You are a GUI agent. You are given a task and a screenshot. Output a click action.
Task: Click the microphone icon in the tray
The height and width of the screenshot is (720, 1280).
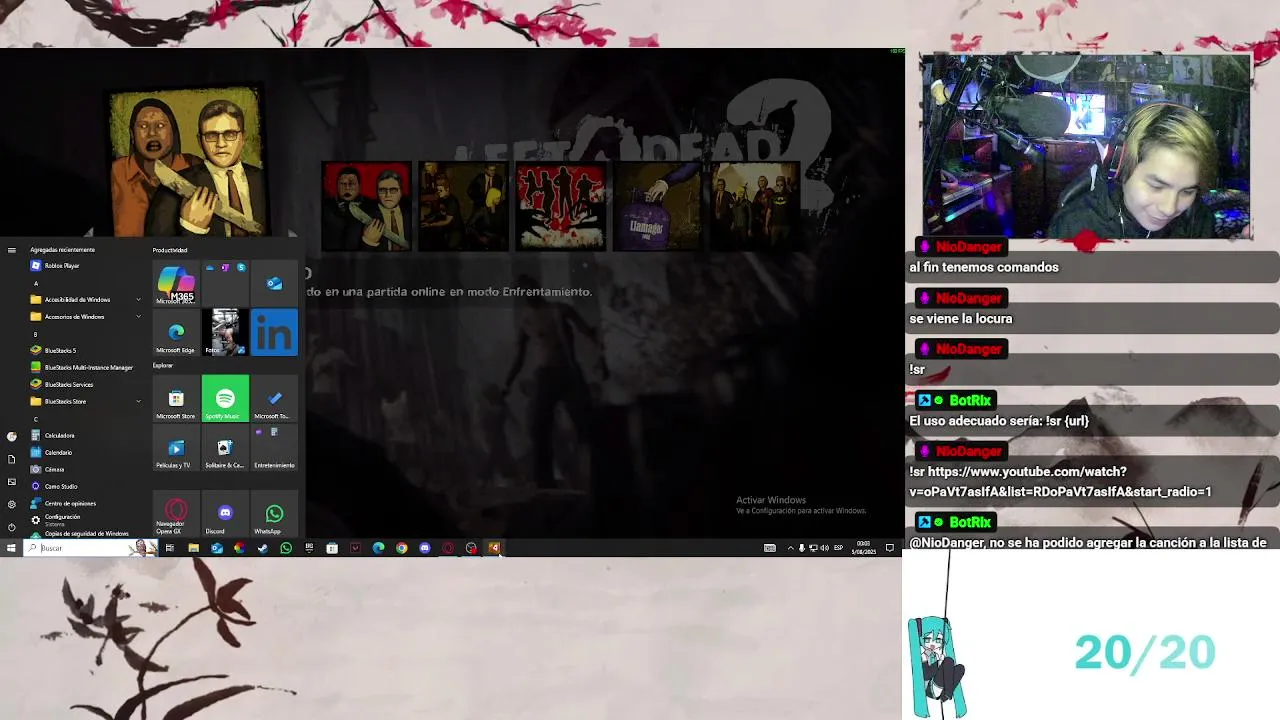tap(801, 548)
